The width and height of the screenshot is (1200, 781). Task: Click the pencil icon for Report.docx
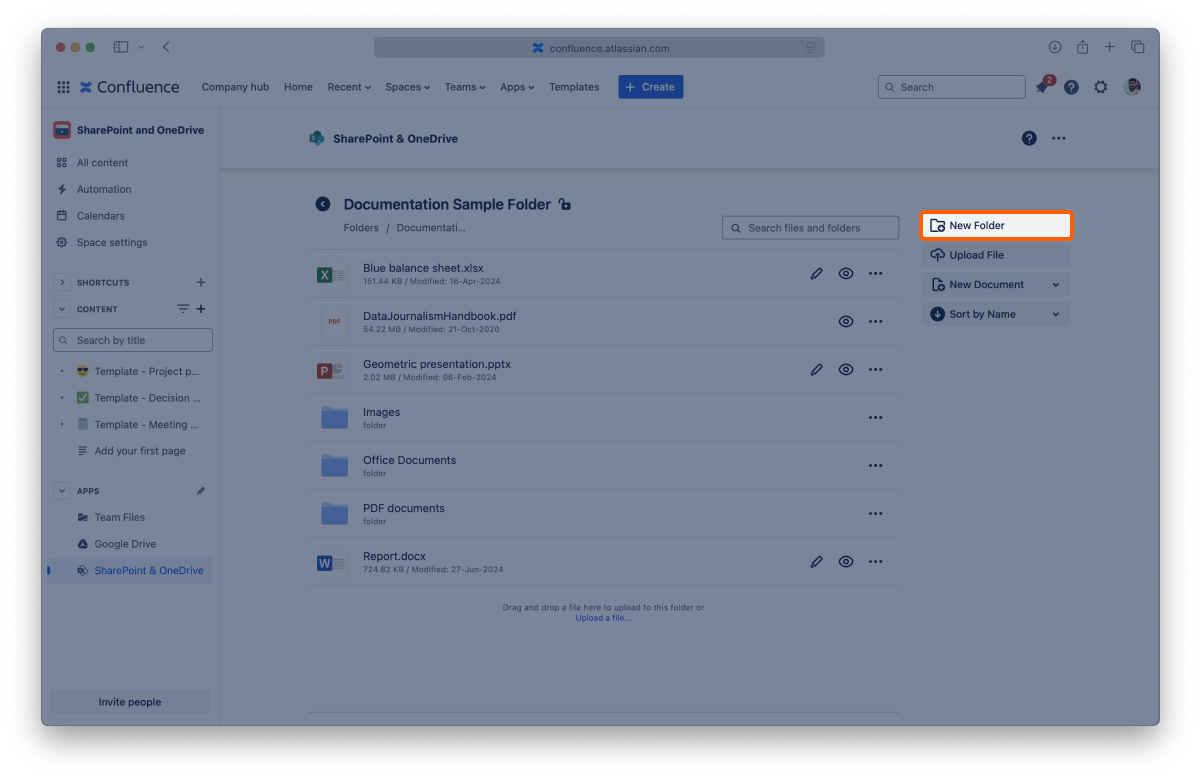816,562
